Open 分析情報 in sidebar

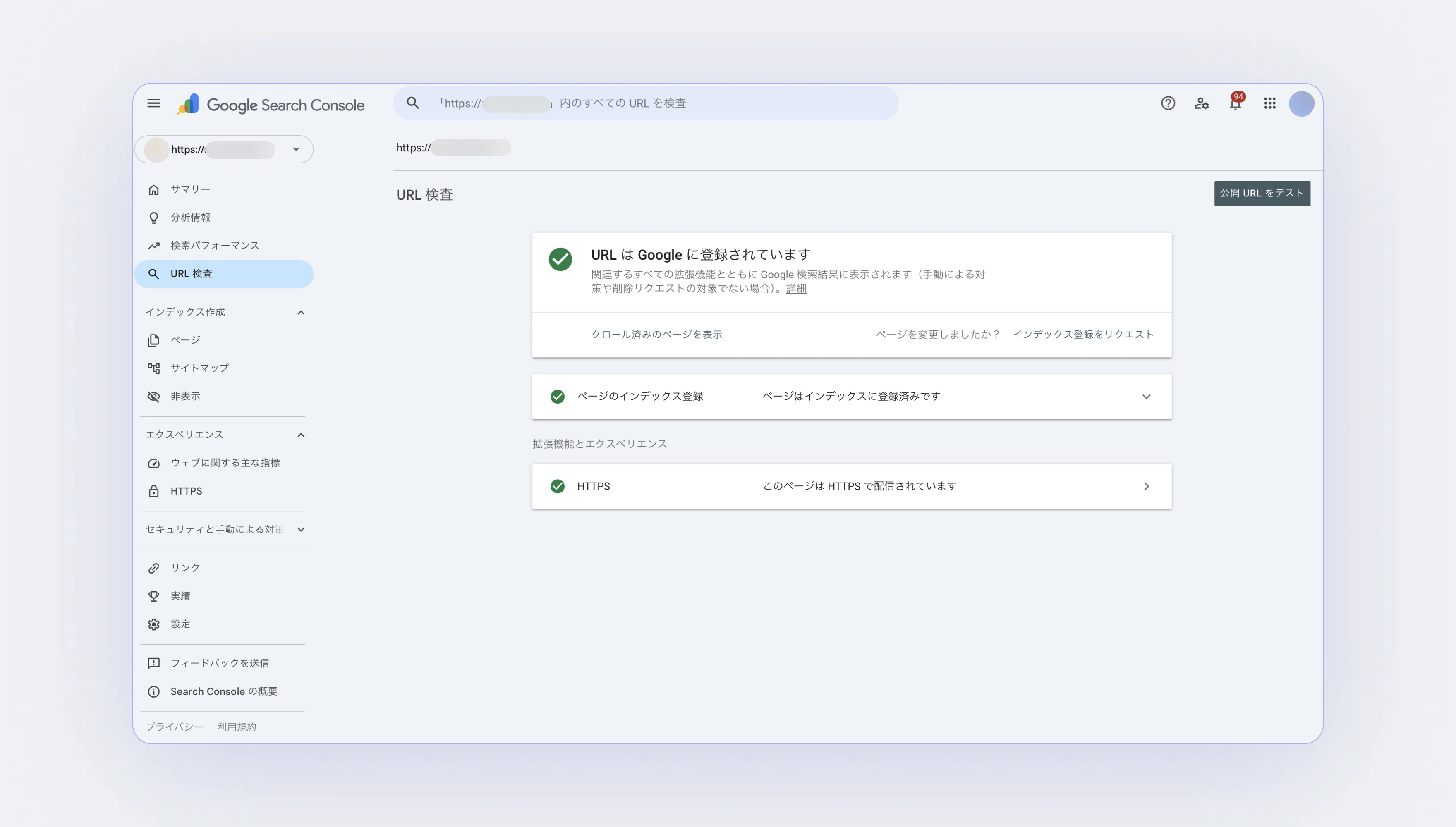pyautogui.click(x=224, y=218)
